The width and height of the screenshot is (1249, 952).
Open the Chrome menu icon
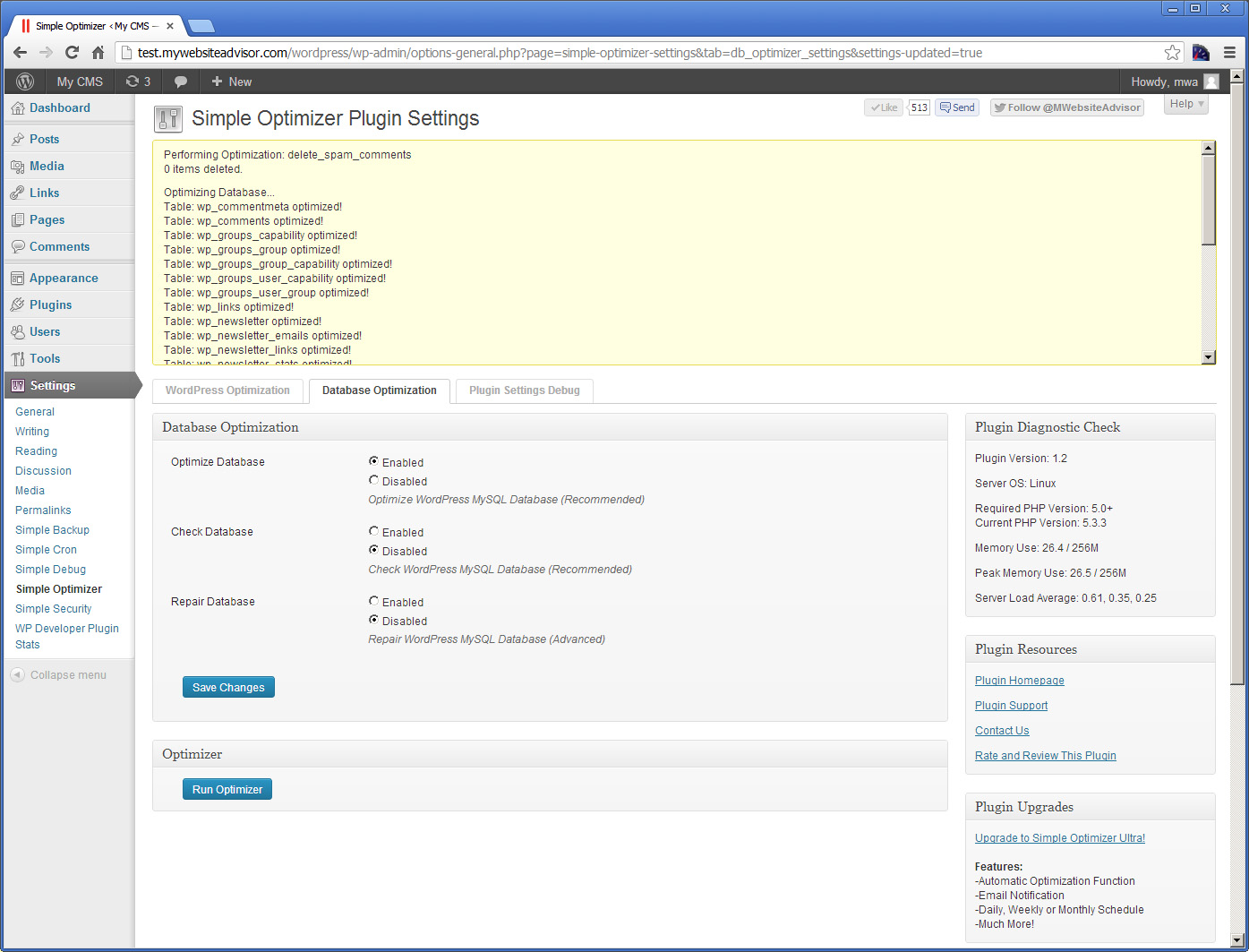point(1229,53)
